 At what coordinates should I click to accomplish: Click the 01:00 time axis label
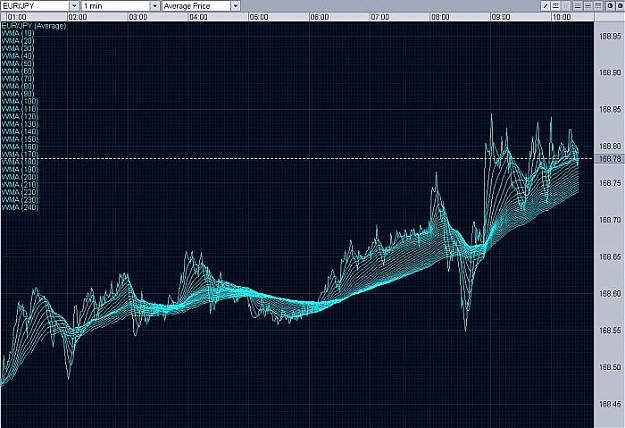(x=17, y=17)
